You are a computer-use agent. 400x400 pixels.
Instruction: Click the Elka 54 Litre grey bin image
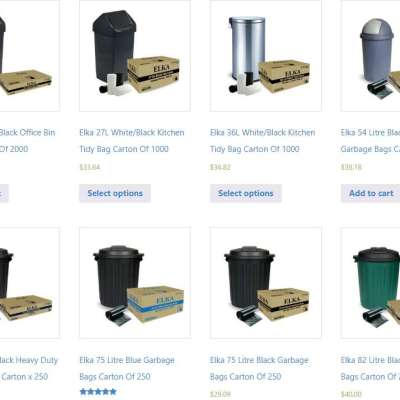(x=370, y=55)
